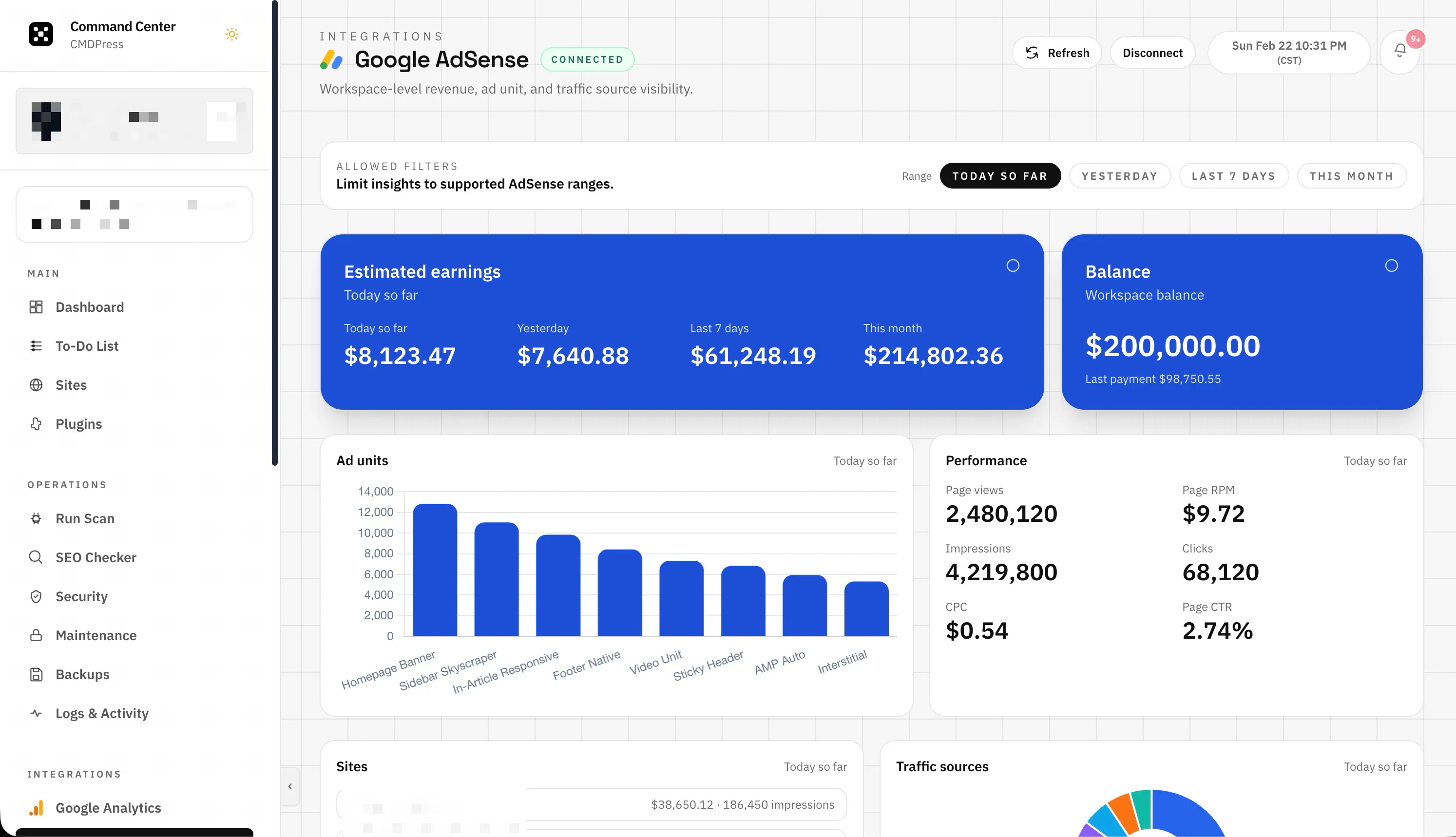The width and height of the screenshot is (1456, 837).
Task: Click the Refresh button
Action: click(1056, 53)
